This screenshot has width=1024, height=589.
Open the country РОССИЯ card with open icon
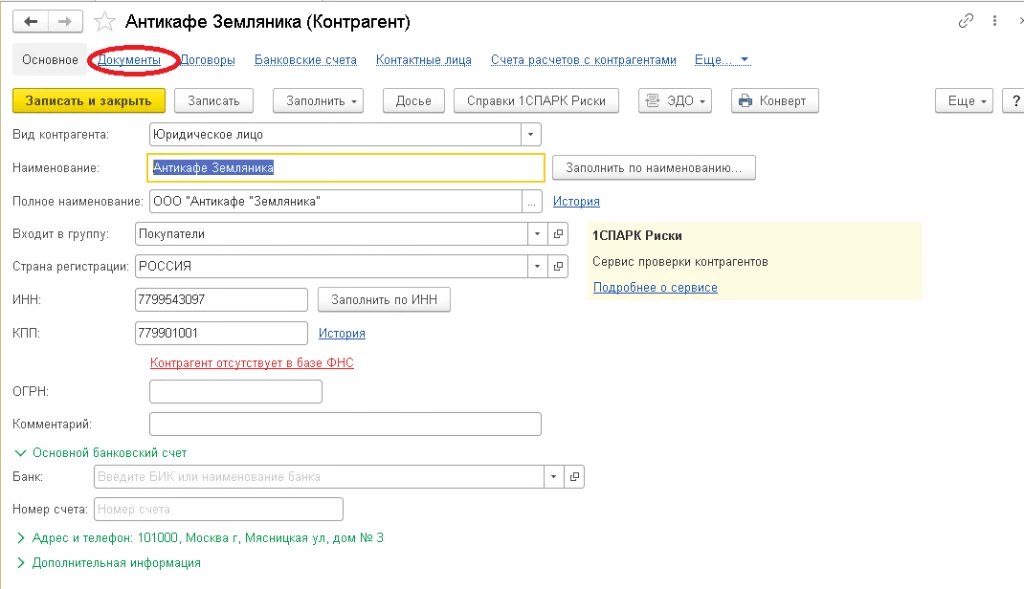point(558,266)
